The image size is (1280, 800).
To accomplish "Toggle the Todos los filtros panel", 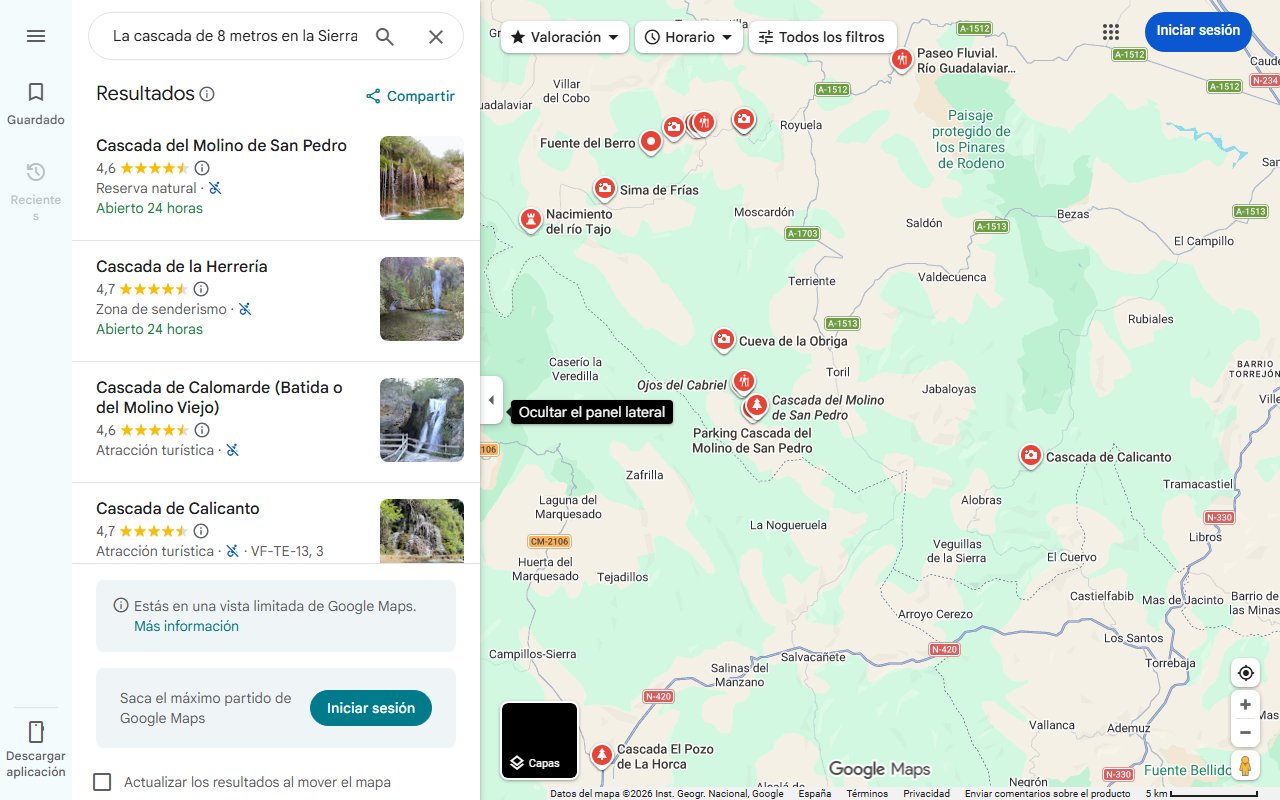I will tap(822, 36).
